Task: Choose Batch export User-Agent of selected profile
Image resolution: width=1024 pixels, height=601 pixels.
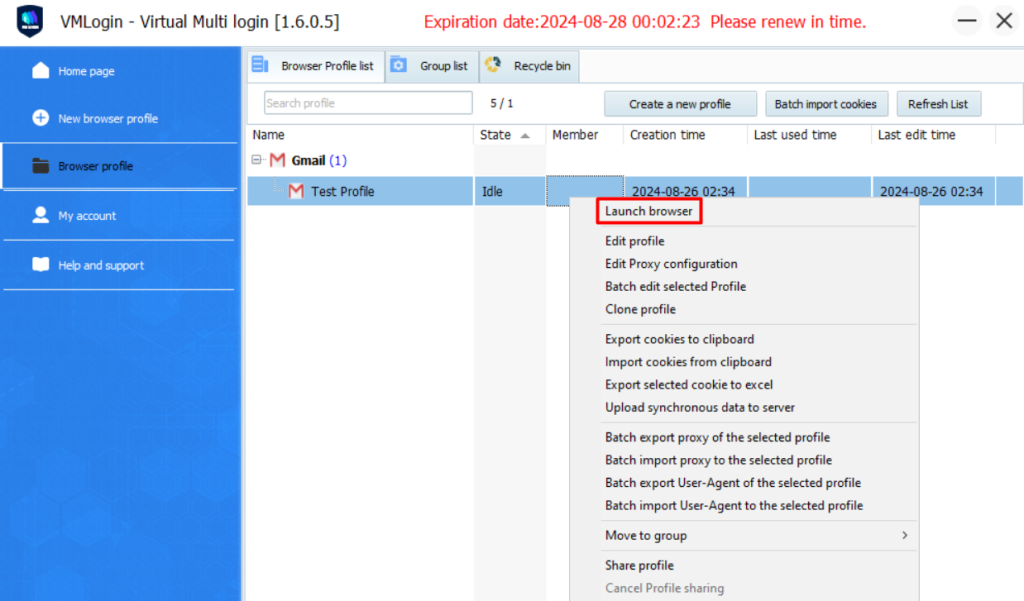Action: (x=733, y=483)
